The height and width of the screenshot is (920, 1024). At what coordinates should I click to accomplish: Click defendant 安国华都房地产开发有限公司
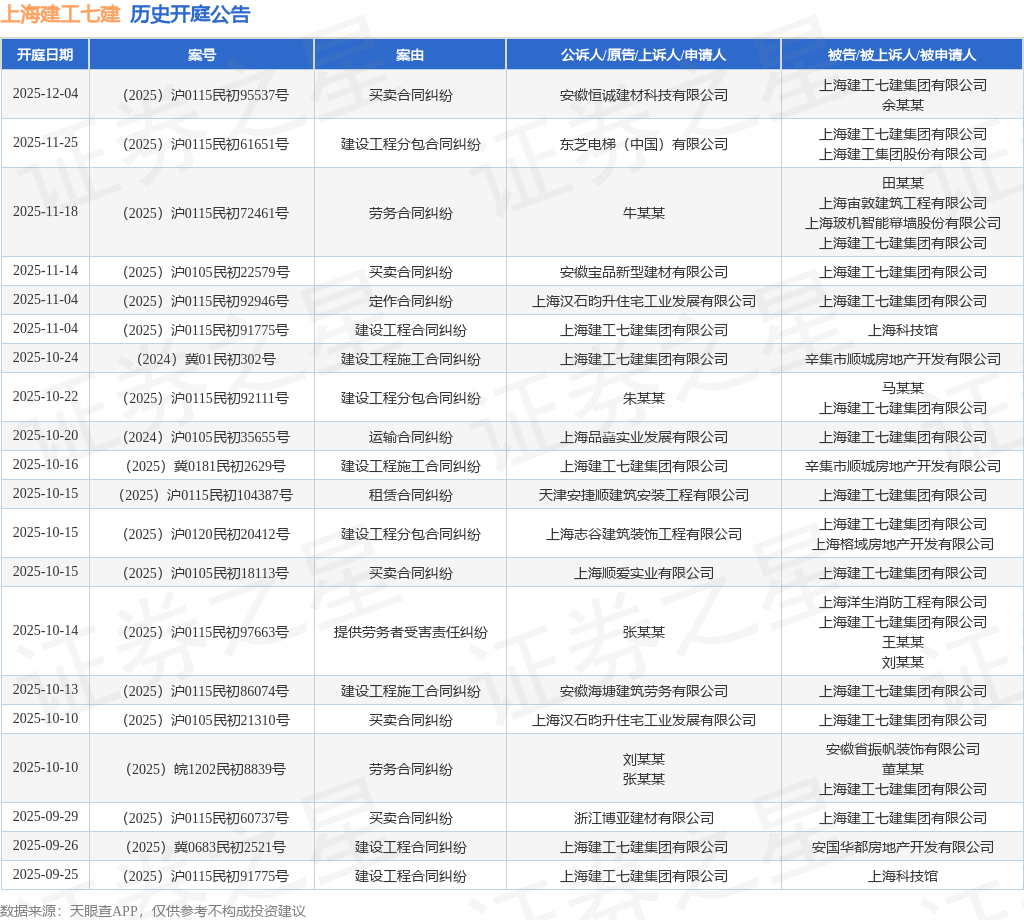tap(903, 848)
